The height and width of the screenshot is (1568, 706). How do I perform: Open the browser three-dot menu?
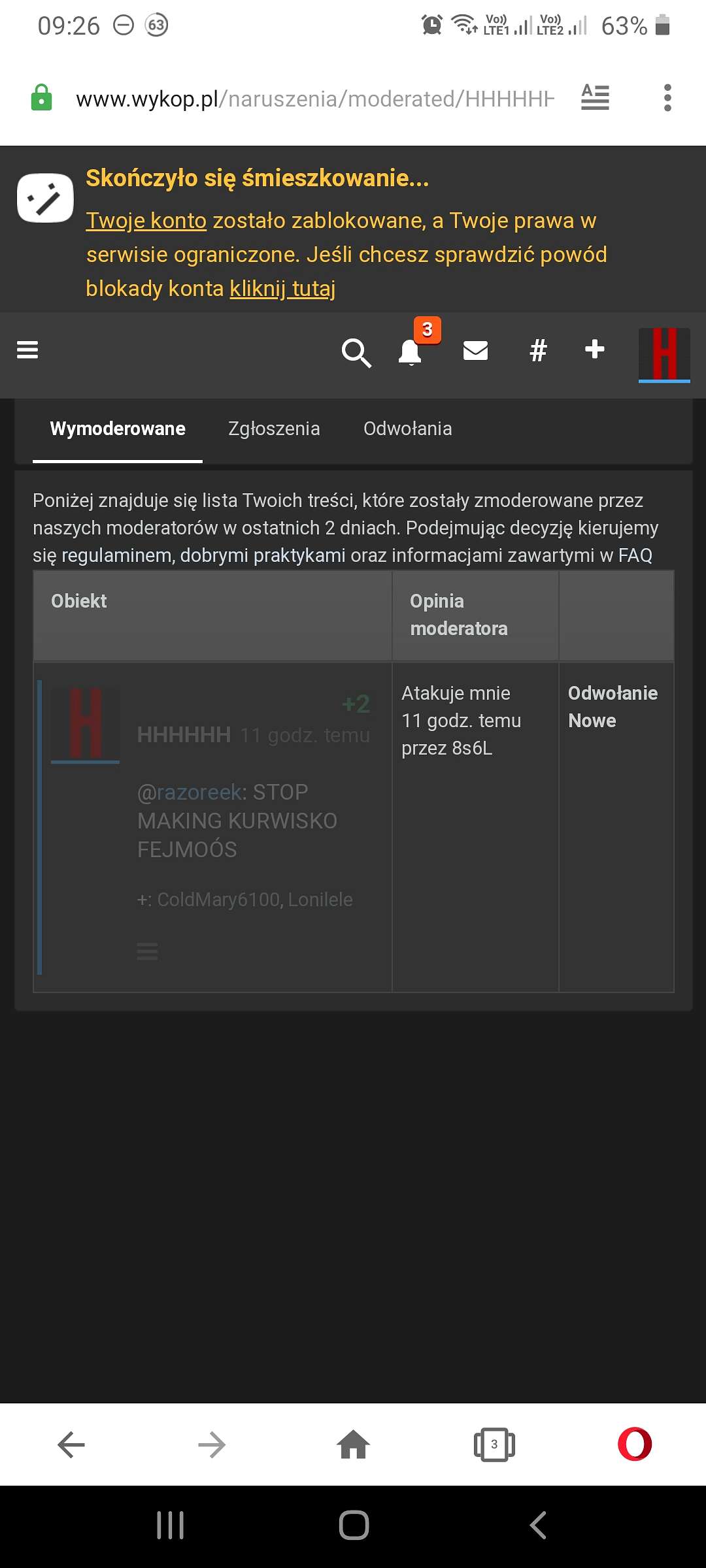click(667, 98)
